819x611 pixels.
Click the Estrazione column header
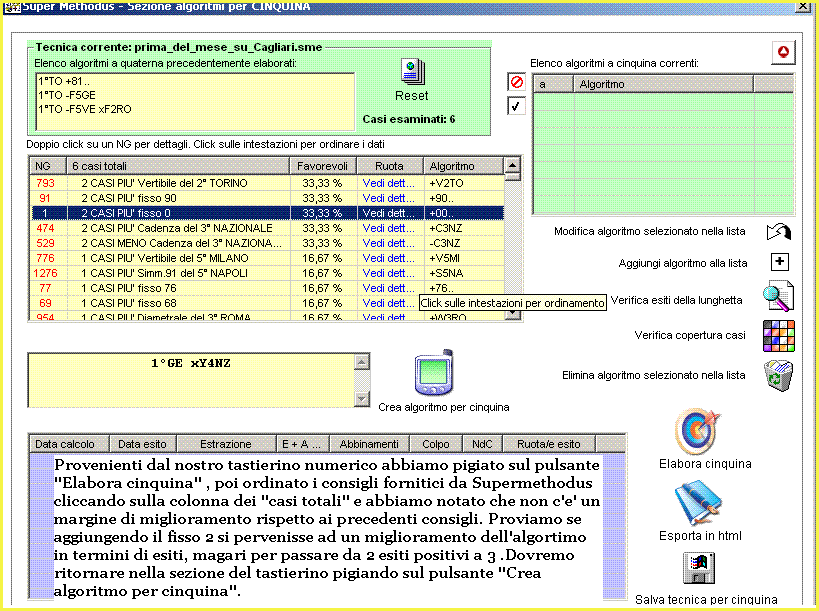pyautogui.click(x=226, y=444)
